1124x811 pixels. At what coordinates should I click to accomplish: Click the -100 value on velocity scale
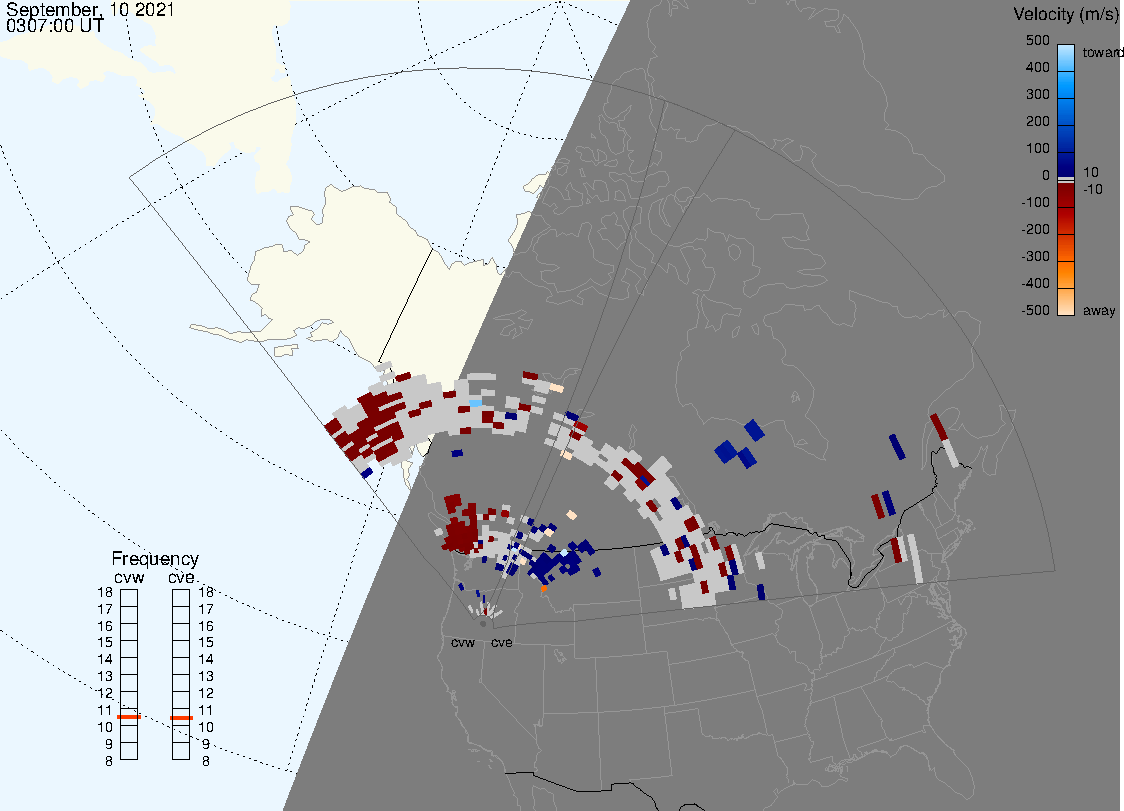pyautogui.click(x=1035, y=202)
